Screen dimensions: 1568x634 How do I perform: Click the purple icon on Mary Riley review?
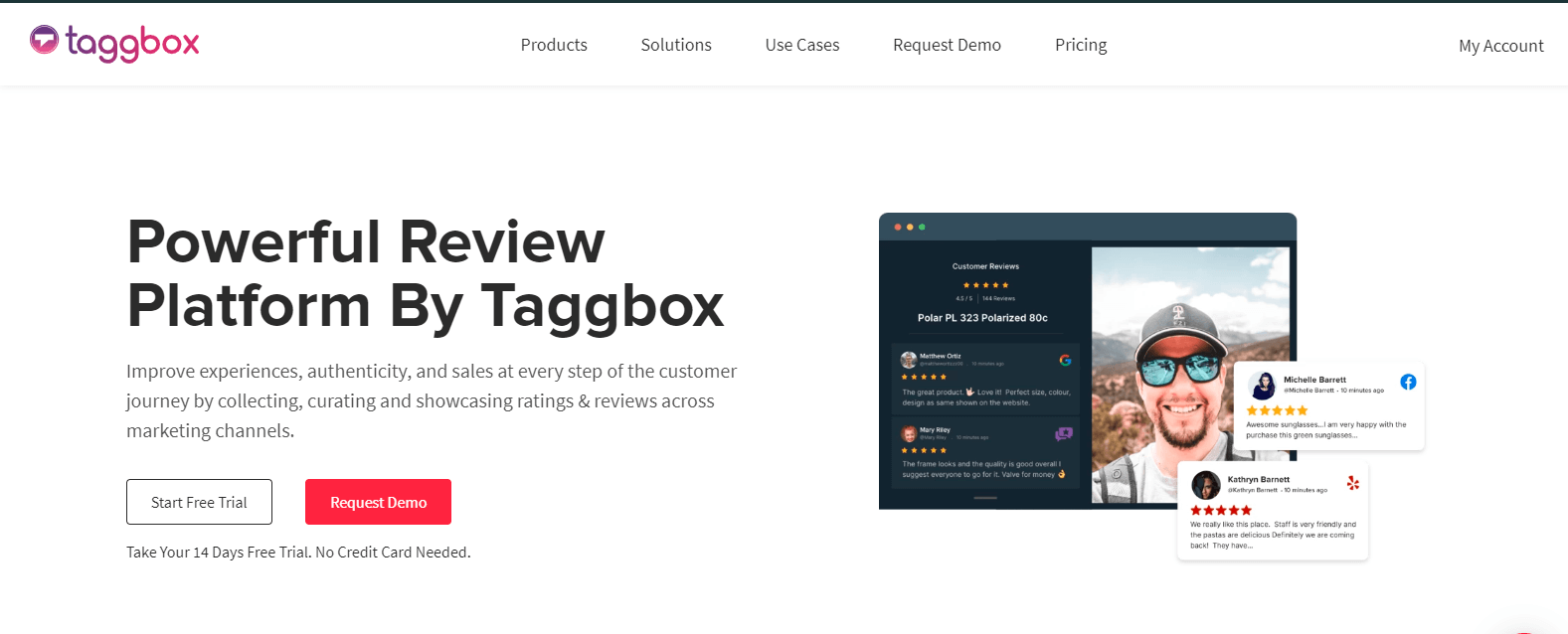tap(1064, 434)
